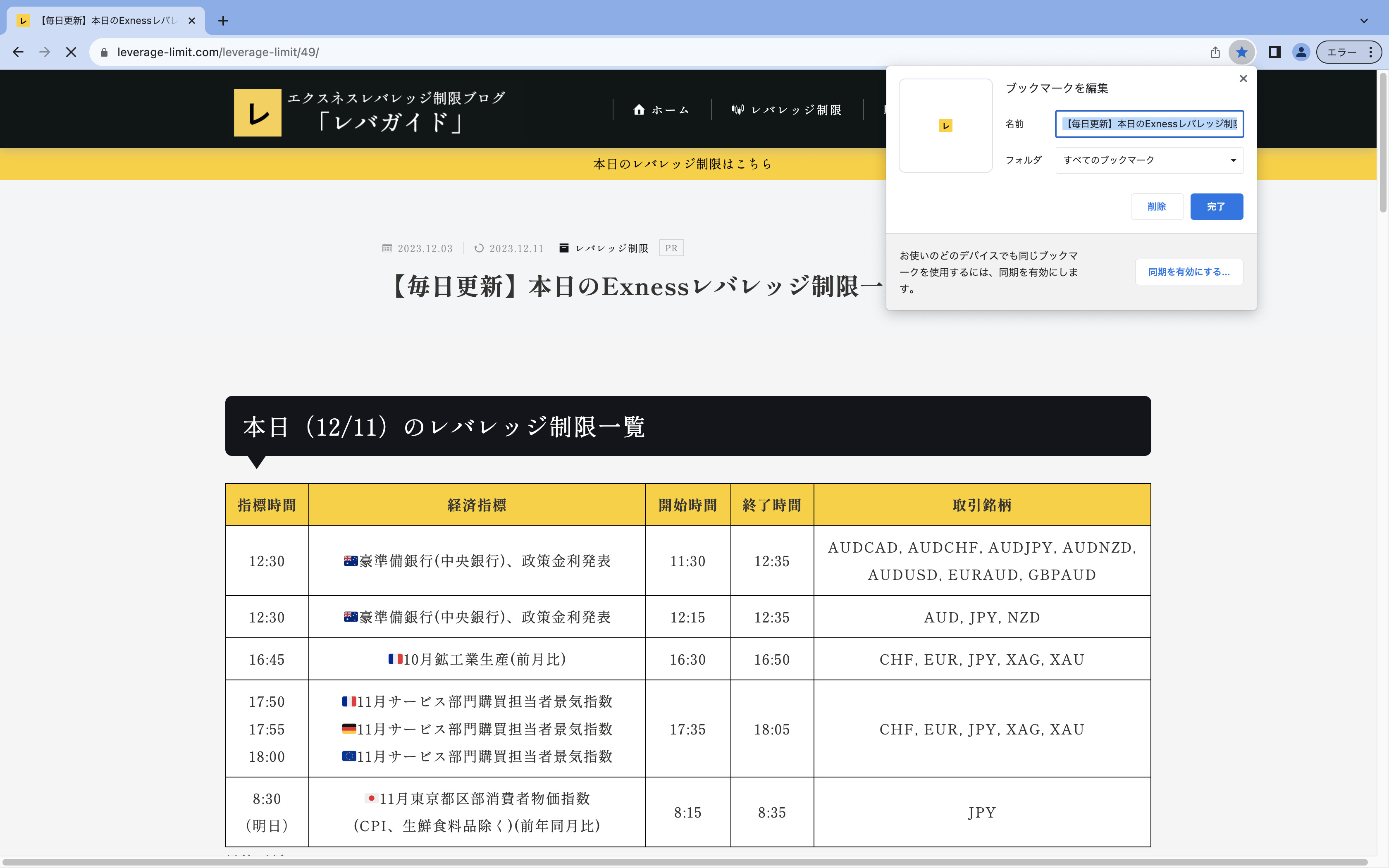Click the 完了 button
The width and height of the screenshot is (1389, 868).
point(1216,207)
